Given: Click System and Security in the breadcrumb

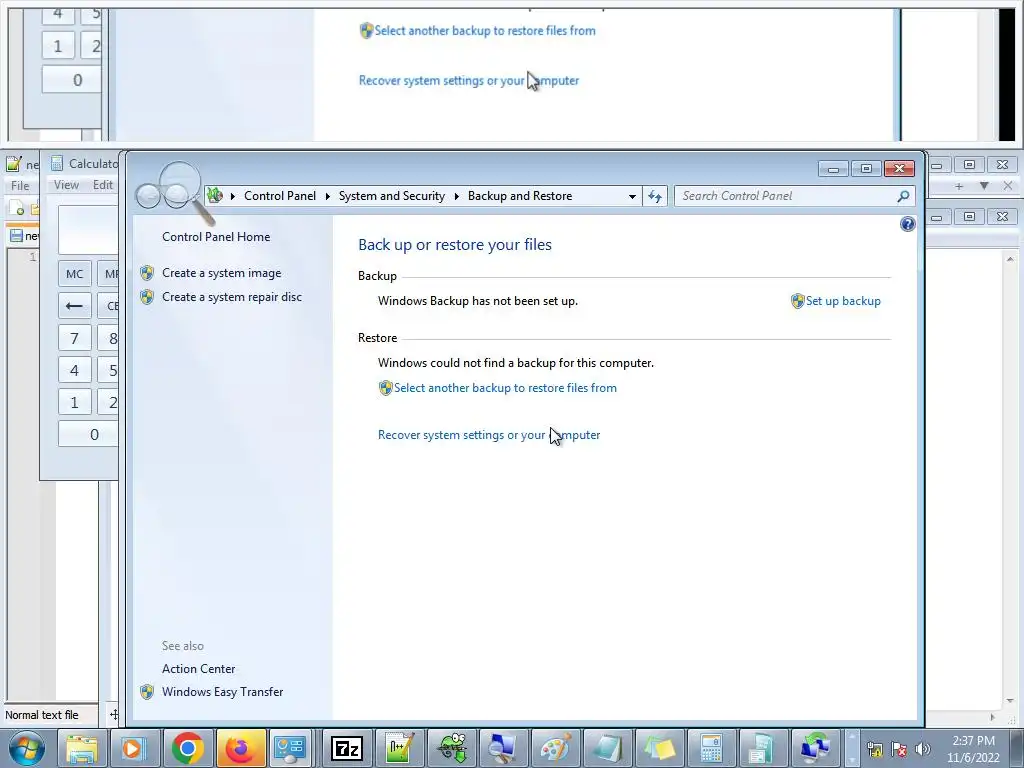Looking at the screenshot, I should 392,196.
